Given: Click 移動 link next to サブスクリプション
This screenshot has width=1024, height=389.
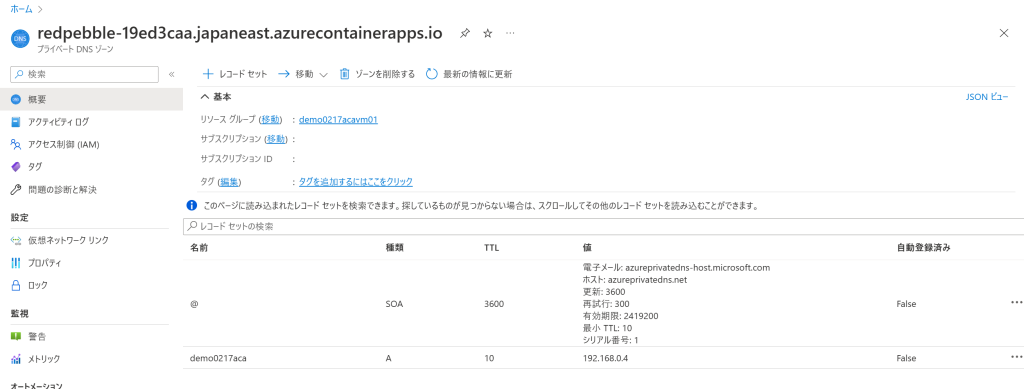Looking at the screenshot, I should click(x=276, y=139).
